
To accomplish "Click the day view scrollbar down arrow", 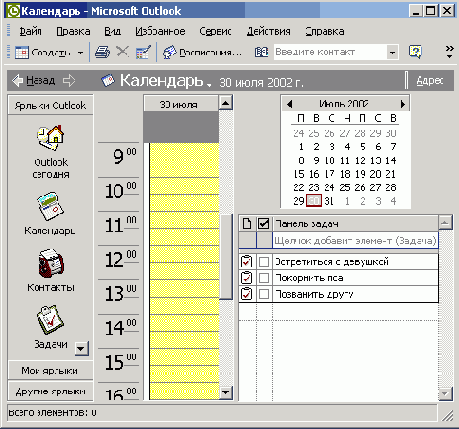I will click(226, 393).
